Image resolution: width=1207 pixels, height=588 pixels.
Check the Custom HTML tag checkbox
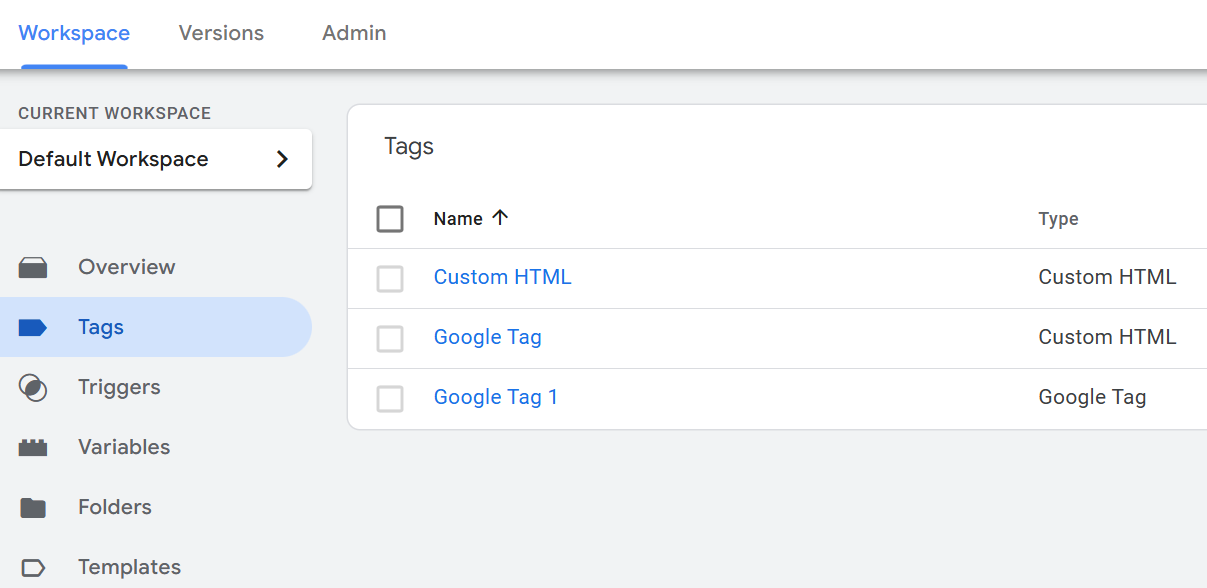390,279
